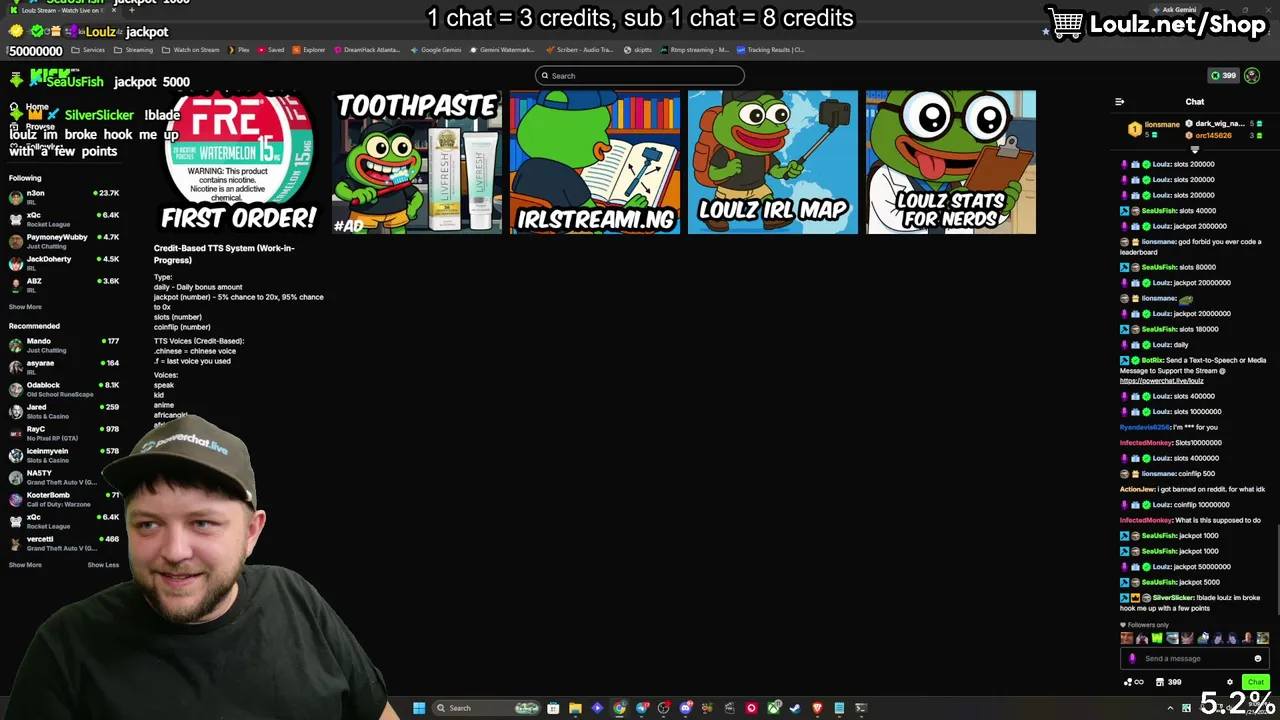The image size is (1280, 720).
Task: Click the green Chat send button
Action: [1256, 682]
